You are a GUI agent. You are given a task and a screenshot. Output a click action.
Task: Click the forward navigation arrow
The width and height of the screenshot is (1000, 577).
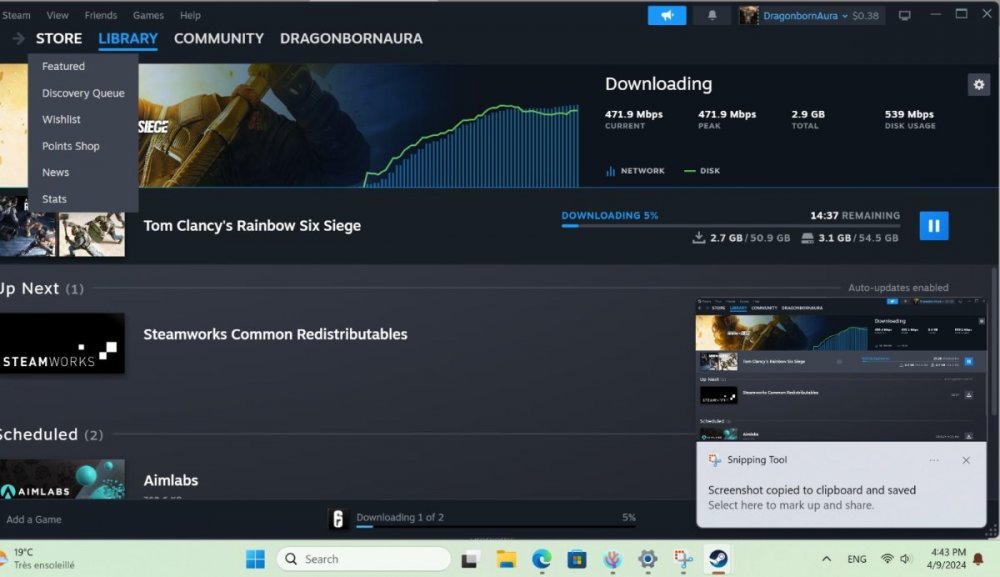click(18, 39)
